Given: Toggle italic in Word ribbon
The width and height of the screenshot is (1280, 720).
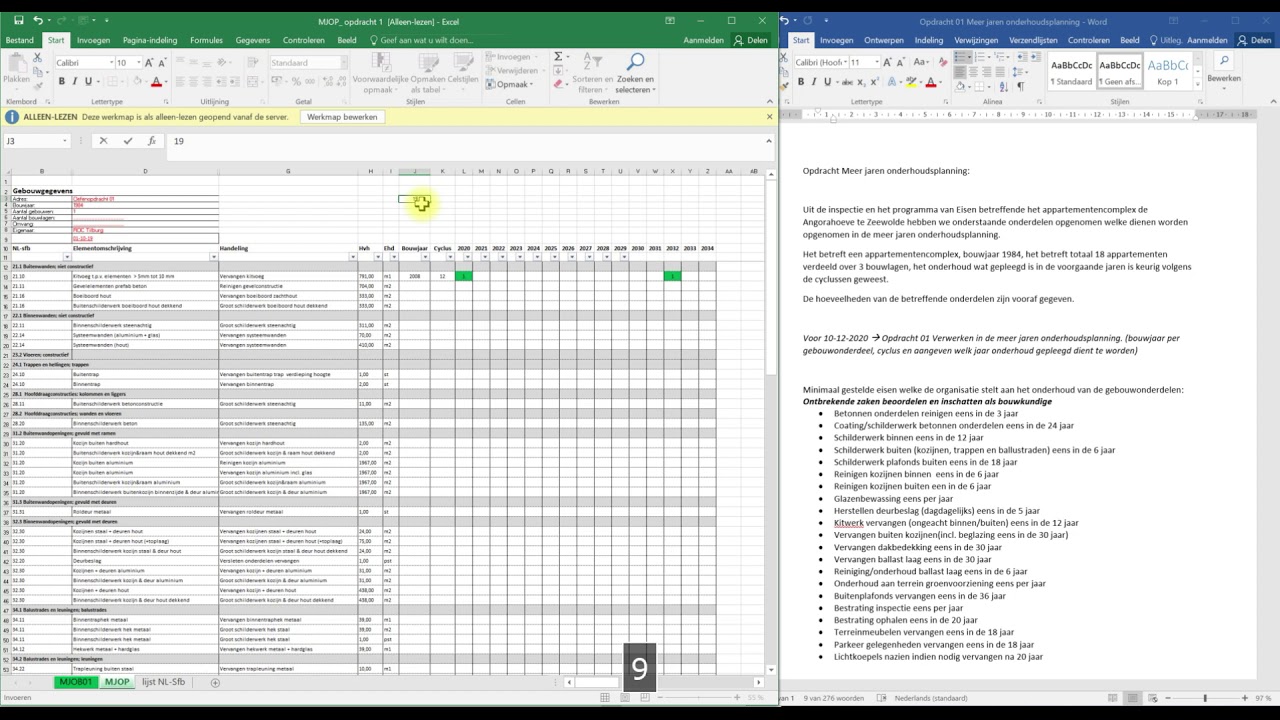Looking at the screenshot, I should point(813,82).
